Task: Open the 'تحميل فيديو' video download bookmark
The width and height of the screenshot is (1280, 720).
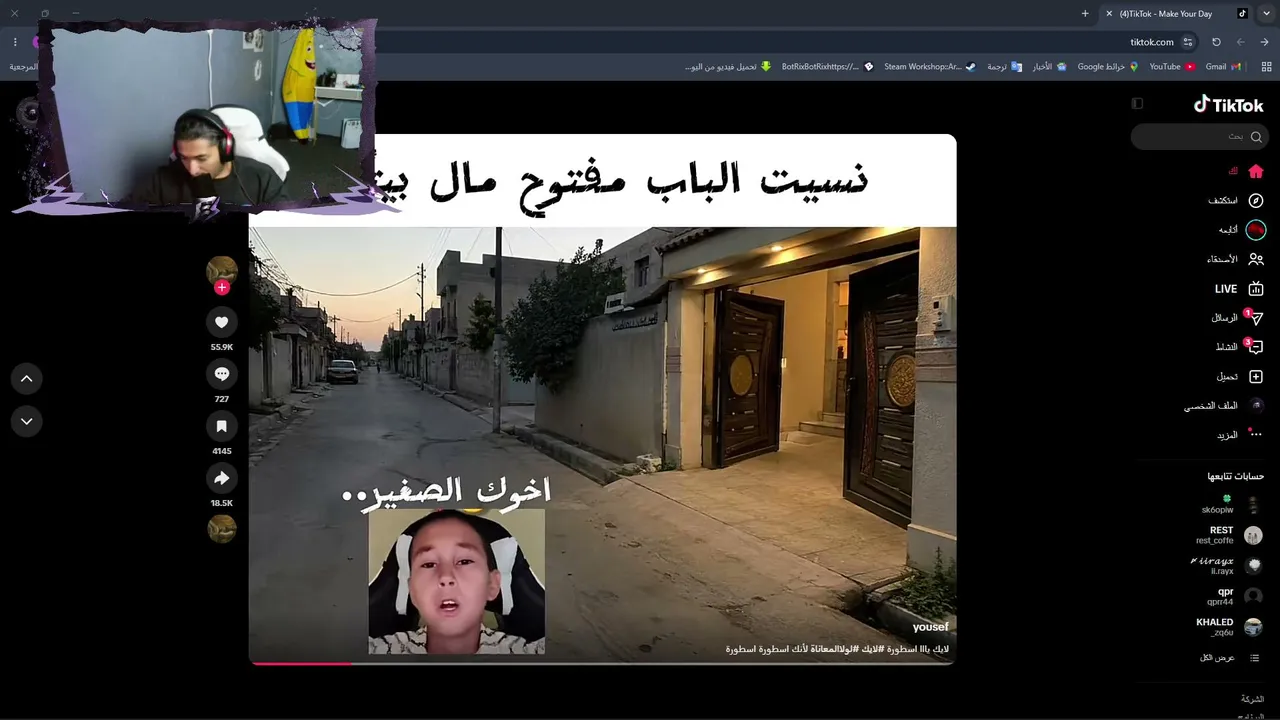Action: point(728,67)
